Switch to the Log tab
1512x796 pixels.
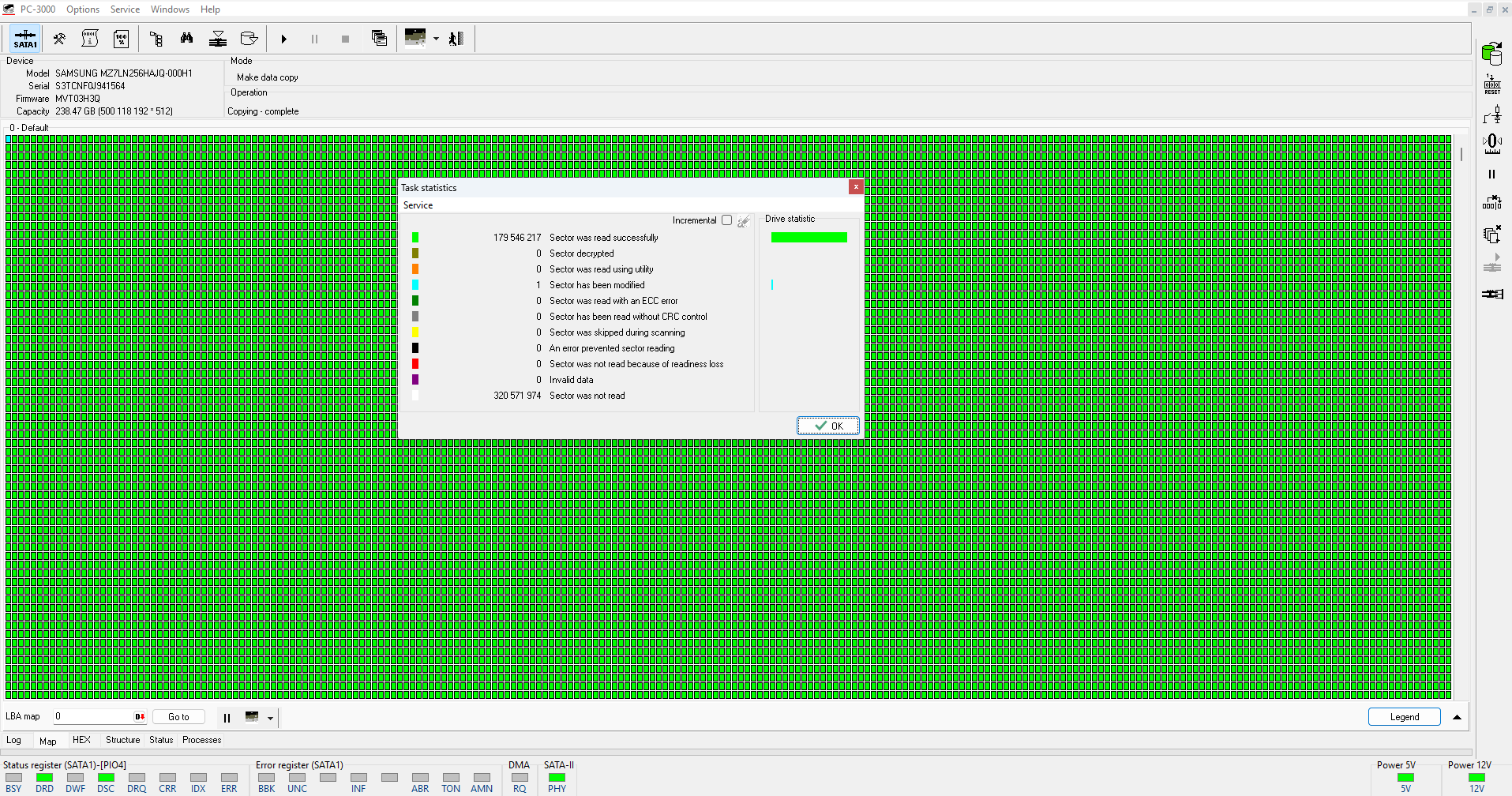(x=14, y=740)
